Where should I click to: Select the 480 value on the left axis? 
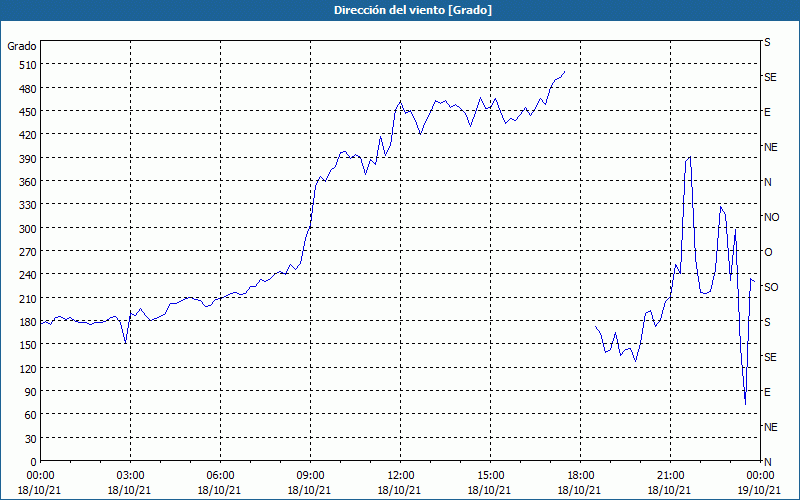pyautogui.click(x=28, y=89)
